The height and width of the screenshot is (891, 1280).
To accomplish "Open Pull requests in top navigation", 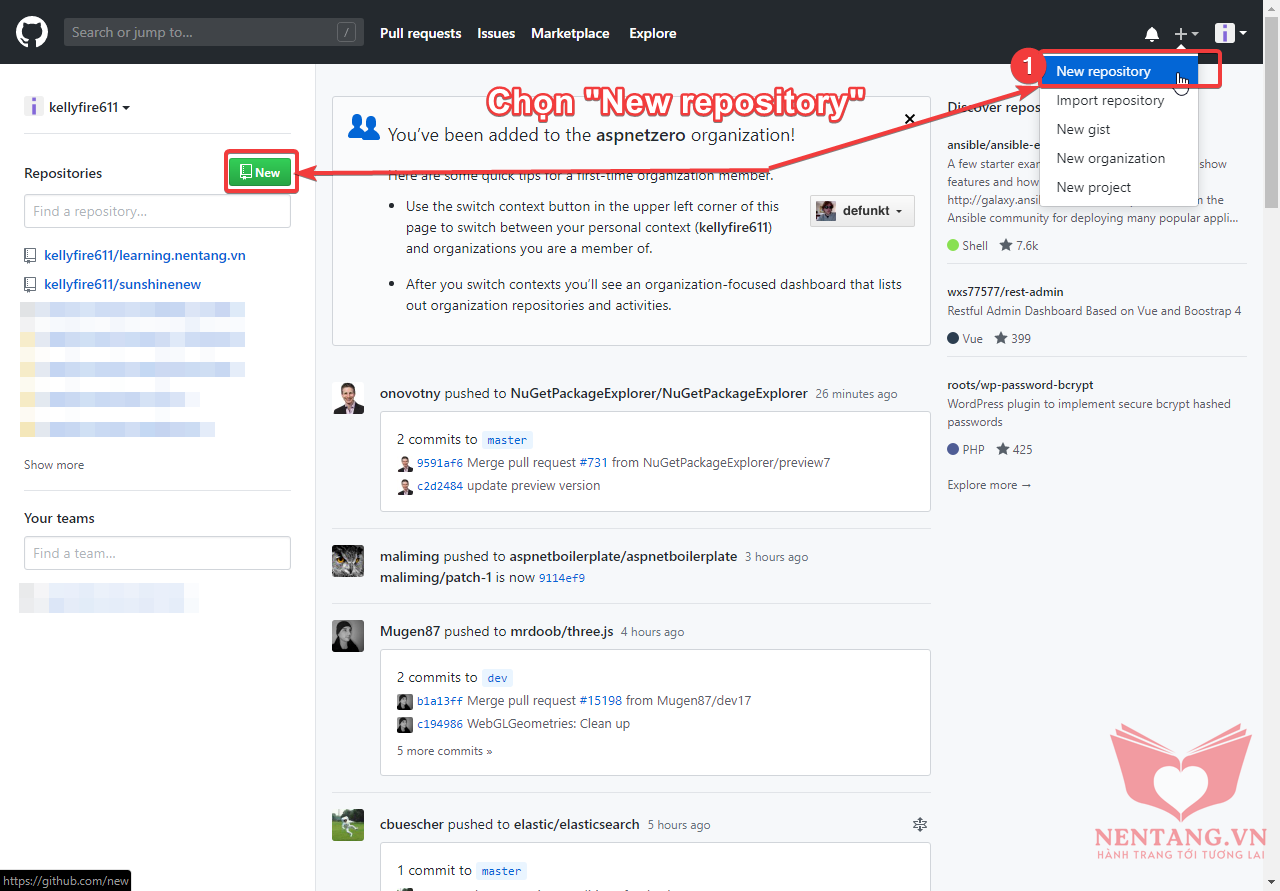I will point(420,33).
